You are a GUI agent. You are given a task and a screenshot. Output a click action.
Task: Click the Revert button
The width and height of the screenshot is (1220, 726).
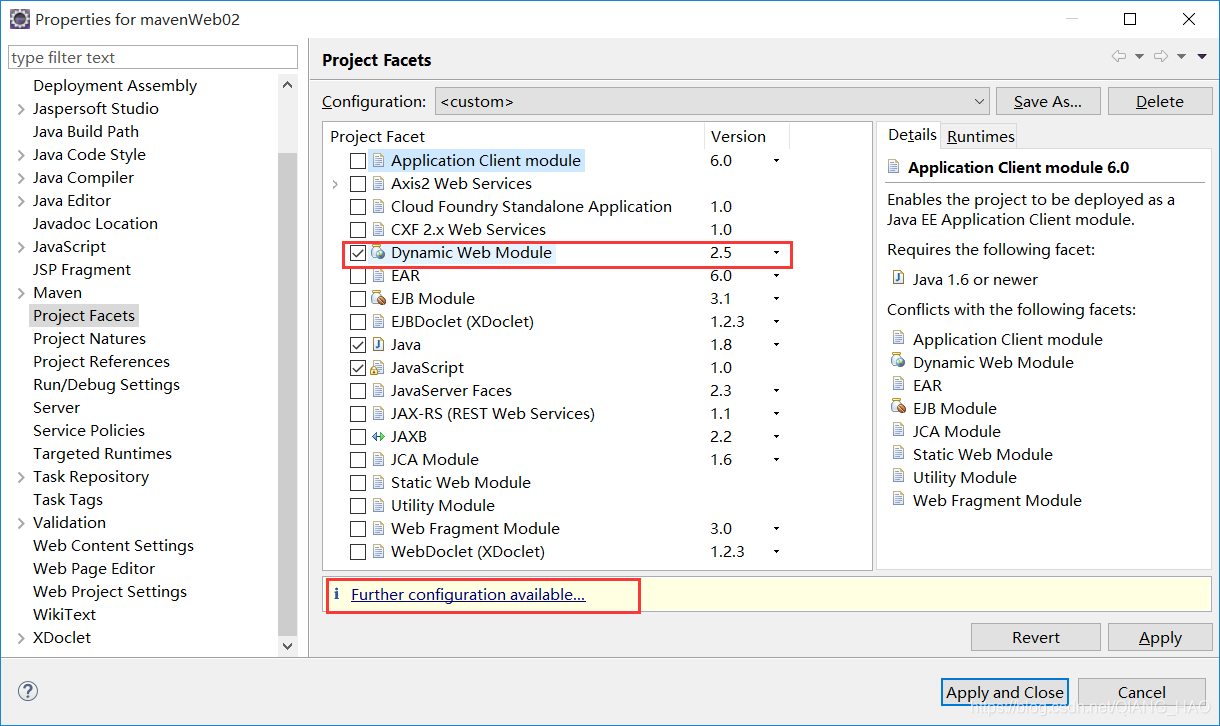(x=1036, y=637)
